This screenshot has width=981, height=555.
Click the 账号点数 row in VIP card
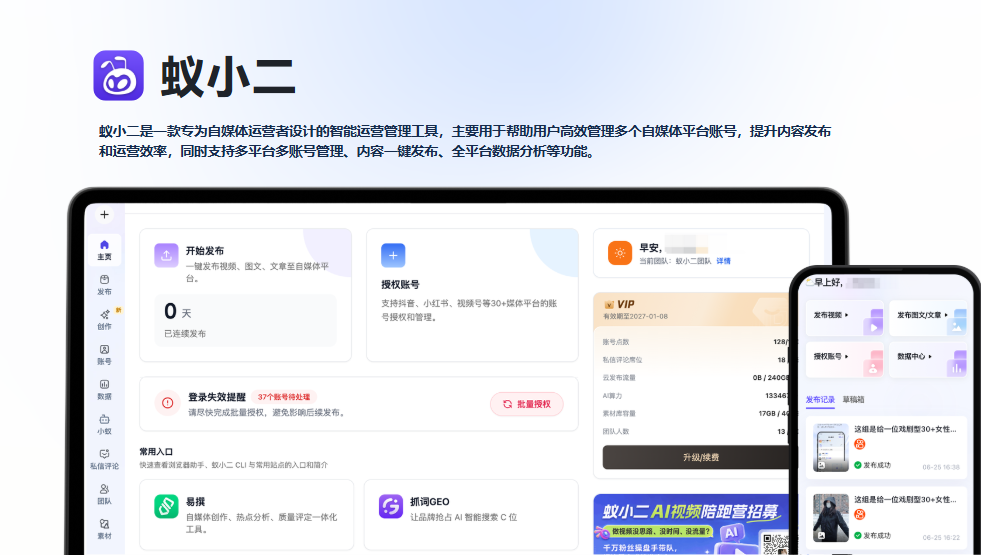click(x=695, y=342)
